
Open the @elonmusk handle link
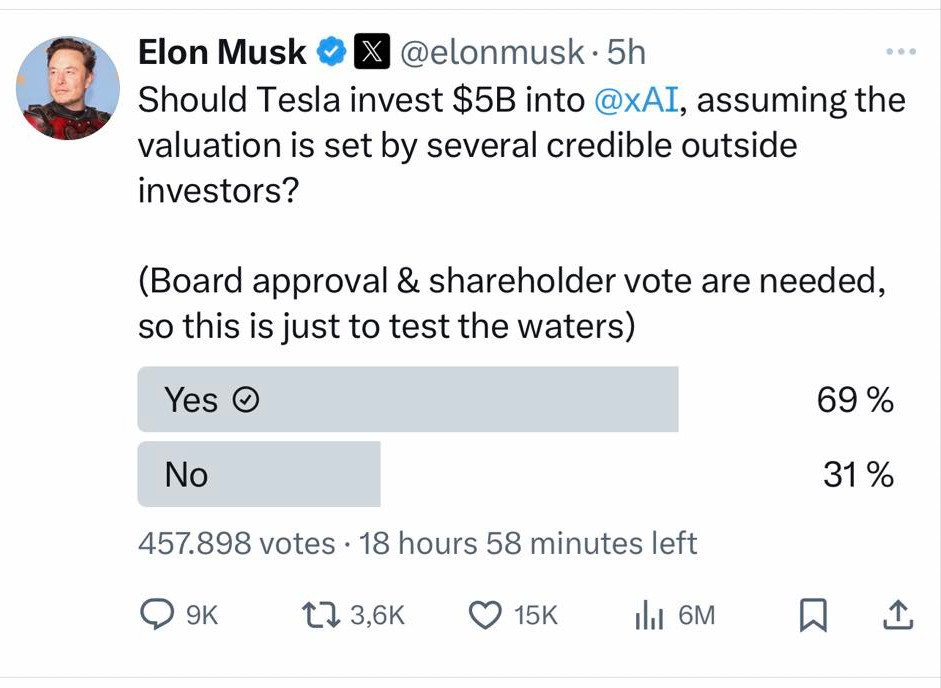point(490,52)
